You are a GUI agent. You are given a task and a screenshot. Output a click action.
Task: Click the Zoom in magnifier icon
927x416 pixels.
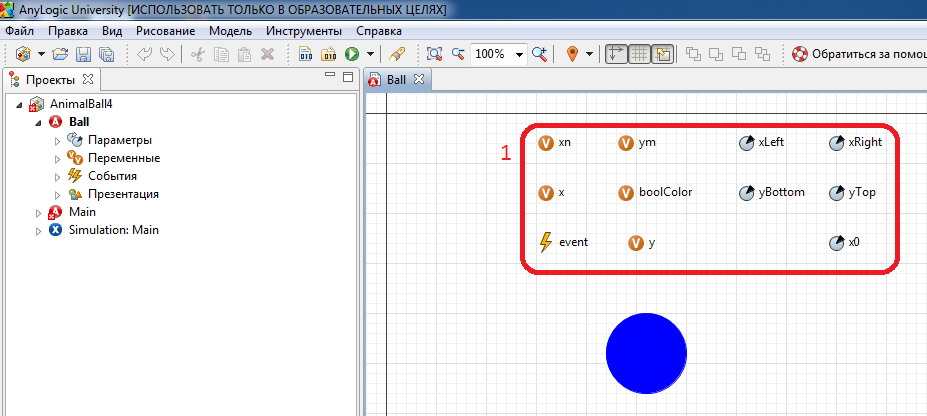click(x=539, y=54)
